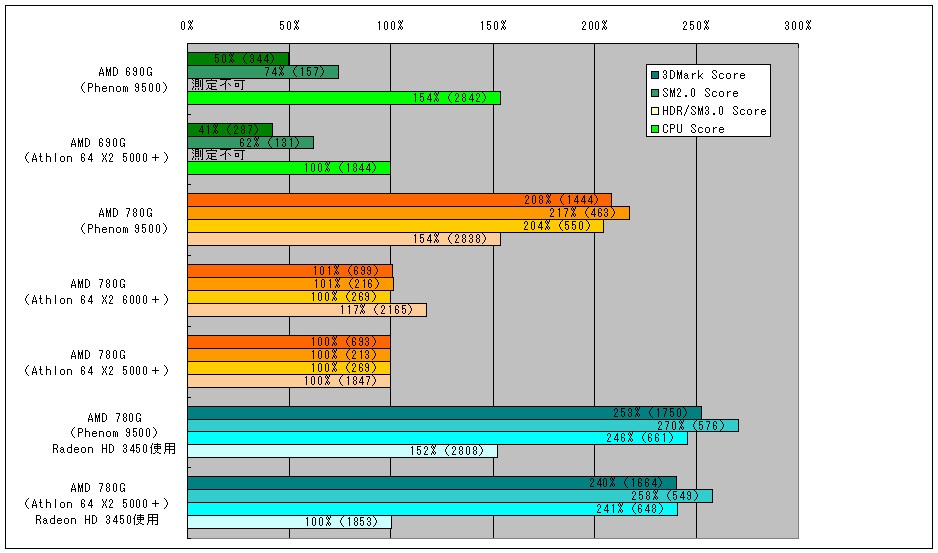Select 'AMD 690G (Athlon 64 X2 5000+)' label
938x553 pixels.
pyautogui.click(x=97, y=150)
